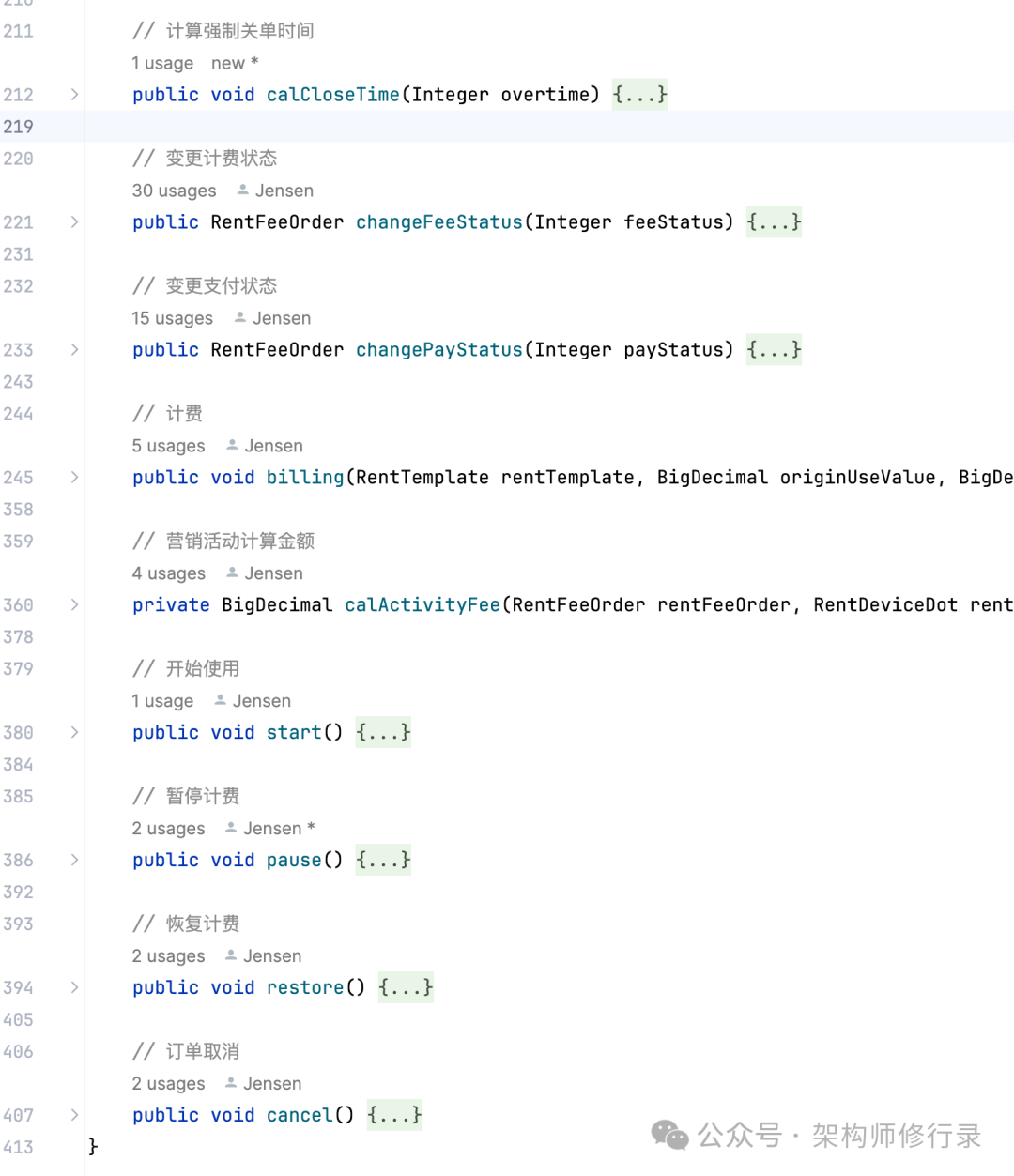
Task: Show the 1 usage hint above start()
Action: point(162,701)
